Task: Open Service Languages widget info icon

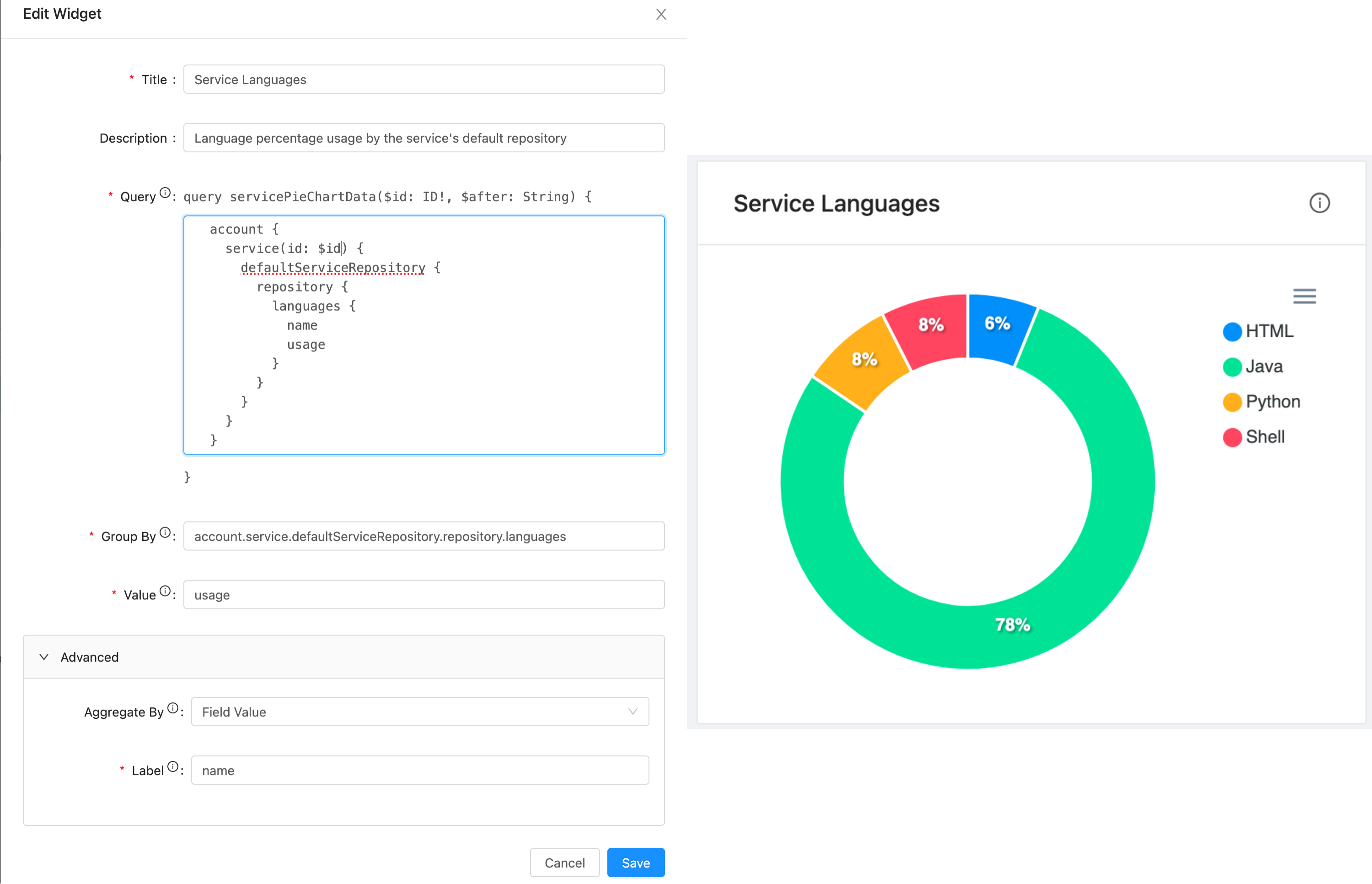Action: [x=1319, y=203]
